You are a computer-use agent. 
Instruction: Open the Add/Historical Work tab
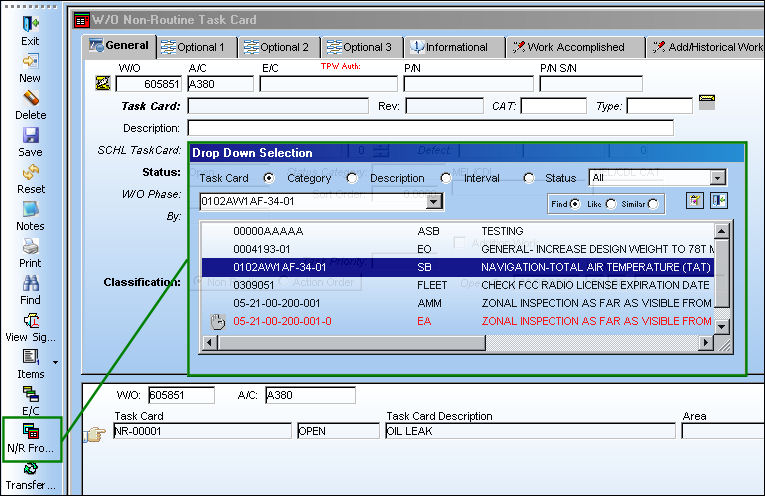(706, 47)
